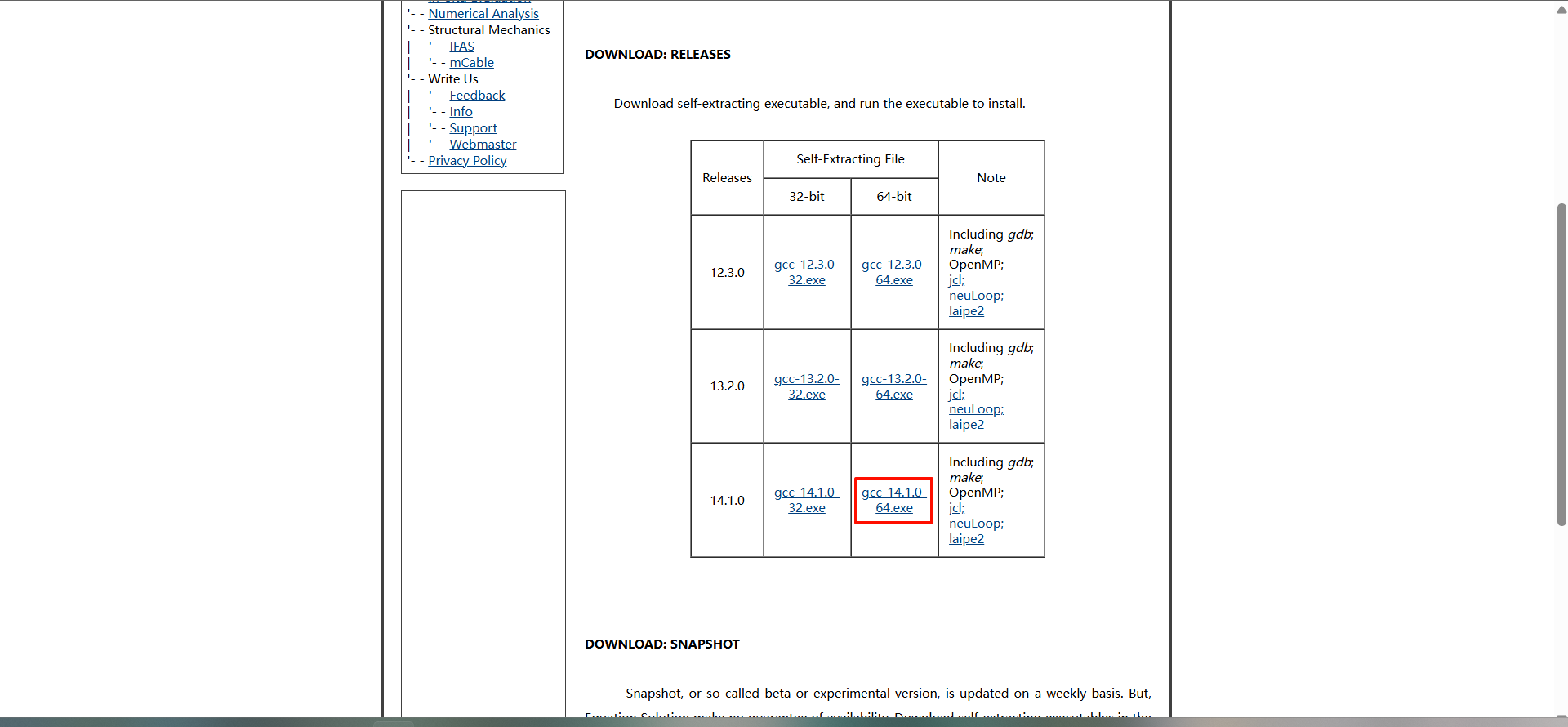1568x727 pixels.
Task: Click the Feedback link
Action: (x=477, y=96)
